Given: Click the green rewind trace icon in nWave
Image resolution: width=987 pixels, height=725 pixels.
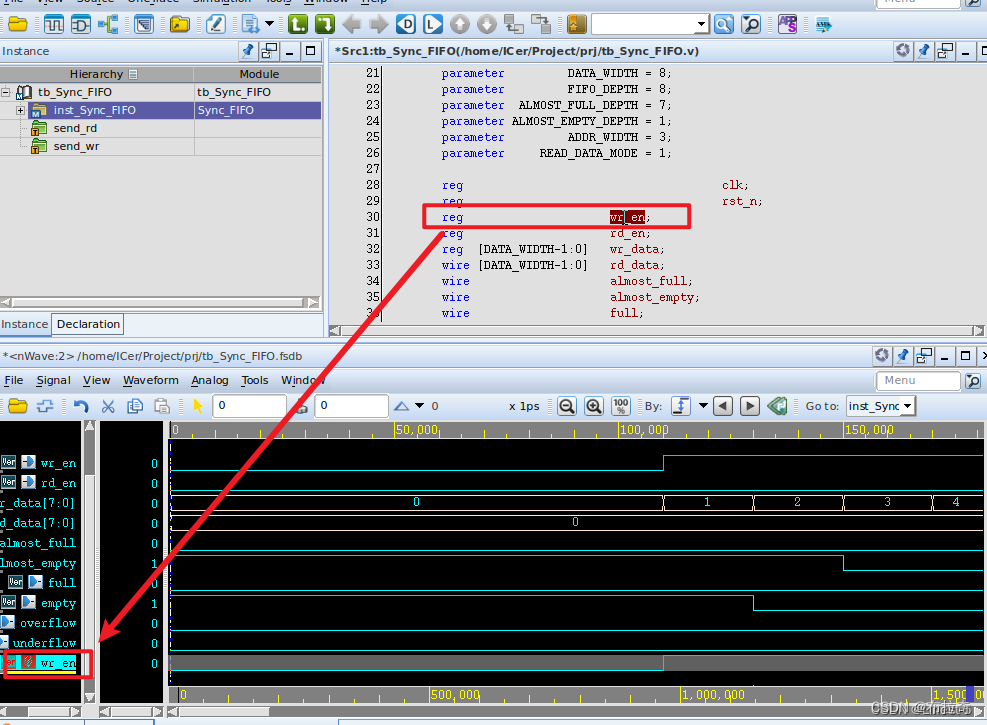Looking at the screenshot, I should (777, 406).
